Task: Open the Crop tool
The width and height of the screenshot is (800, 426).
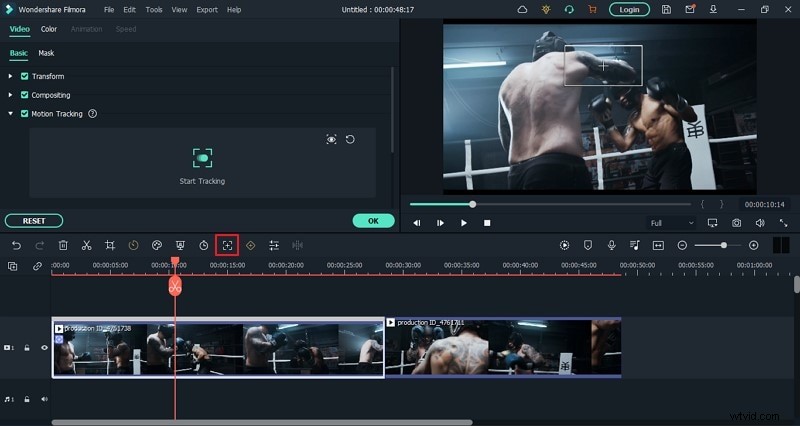Action: [110, 245]
